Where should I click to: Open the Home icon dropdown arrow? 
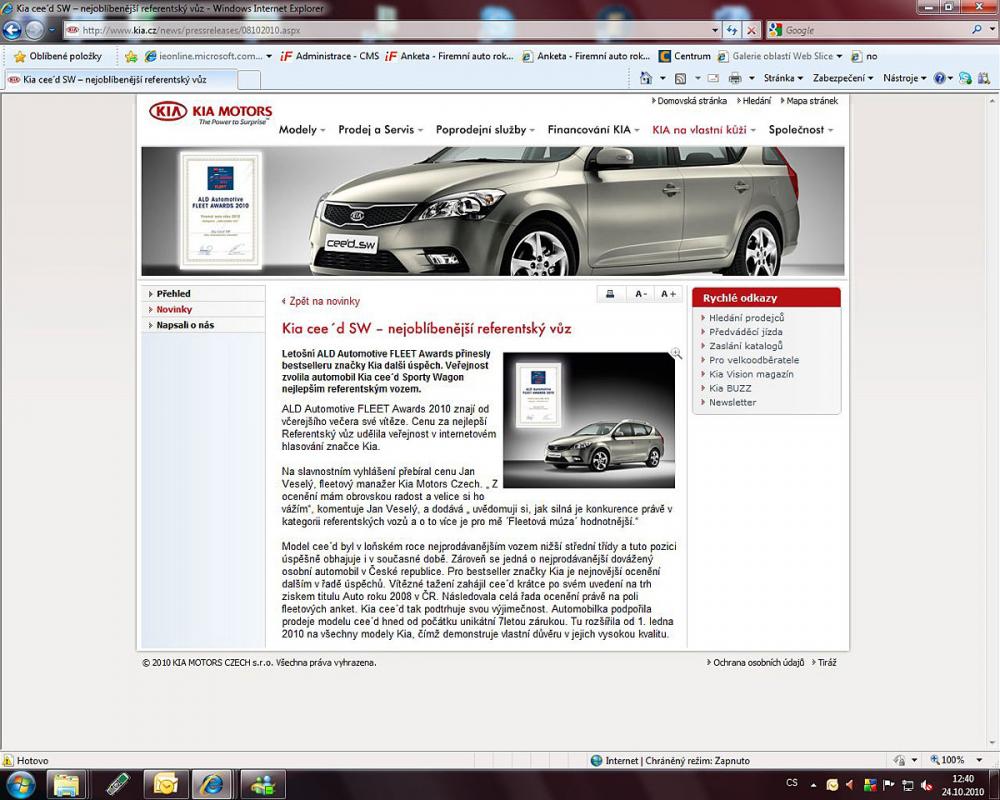point(662,78)
